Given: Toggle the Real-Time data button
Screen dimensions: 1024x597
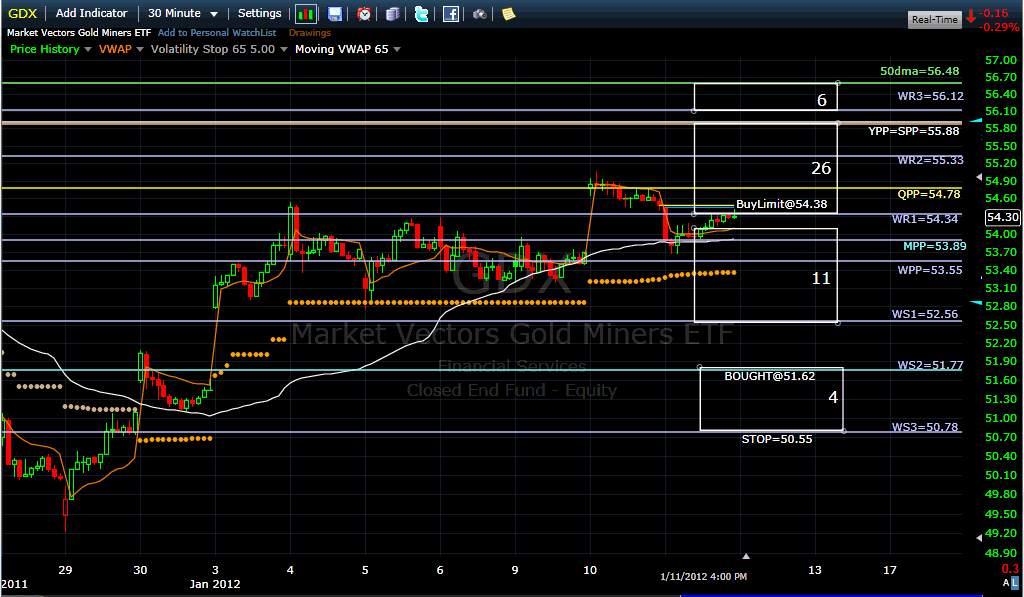Looking at the screenshot, I should pos(935,20).
